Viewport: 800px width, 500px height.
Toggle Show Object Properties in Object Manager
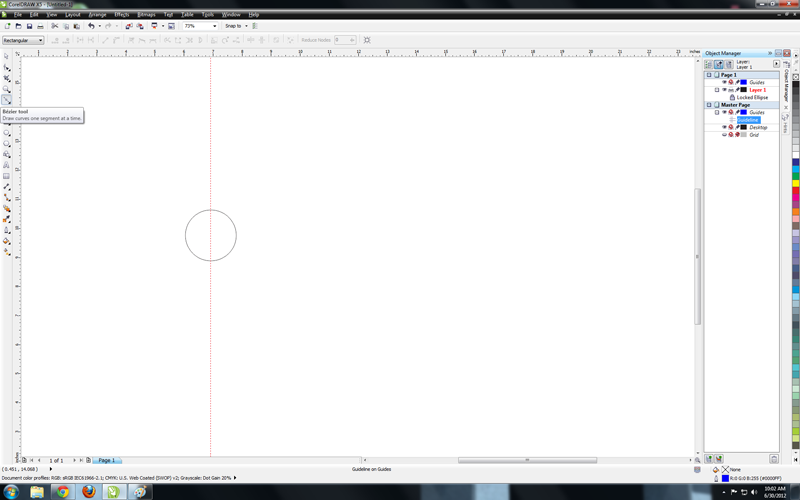click(x=708, y=64)
